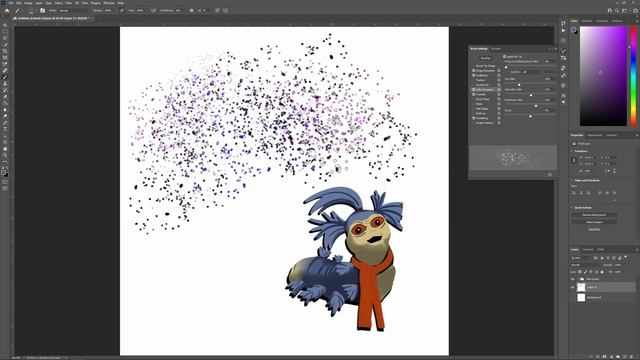Screen dimensions: 640x360
Task: Toggle the Apply Per Tip checkbox
Action: point(504,57)
